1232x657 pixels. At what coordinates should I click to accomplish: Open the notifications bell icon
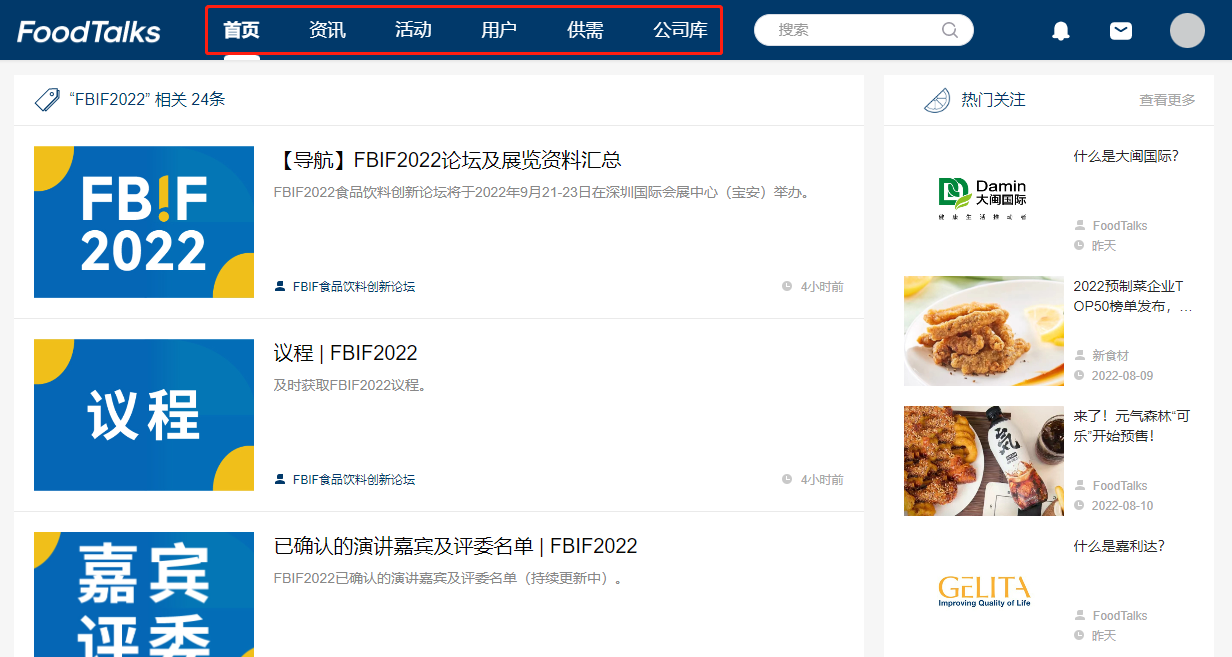[x=1061, y=31]
